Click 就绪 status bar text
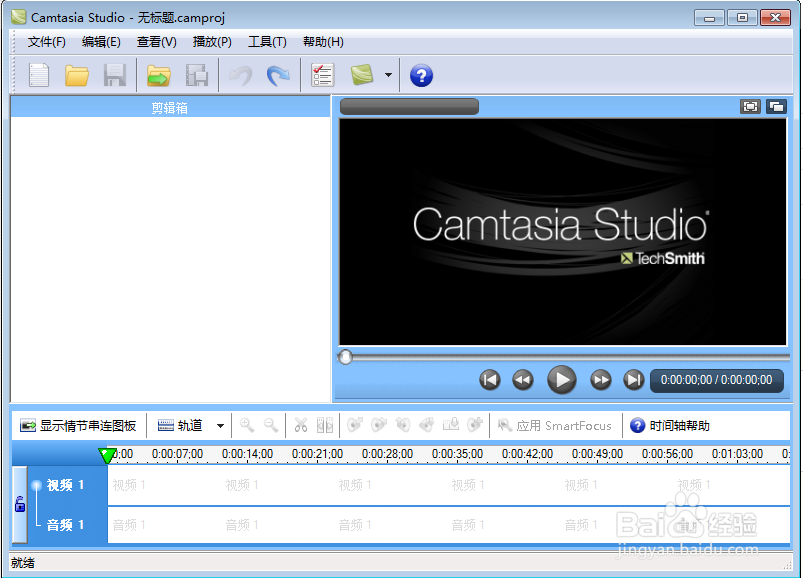 click(x=23, y=563)
